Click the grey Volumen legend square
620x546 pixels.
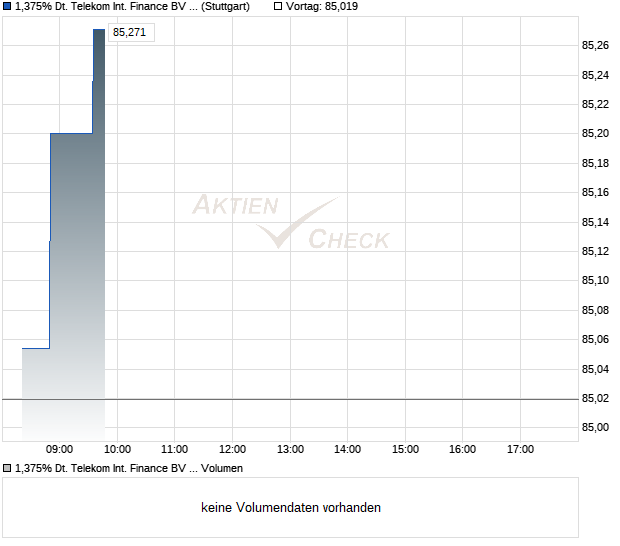click(x=7, y=469)
